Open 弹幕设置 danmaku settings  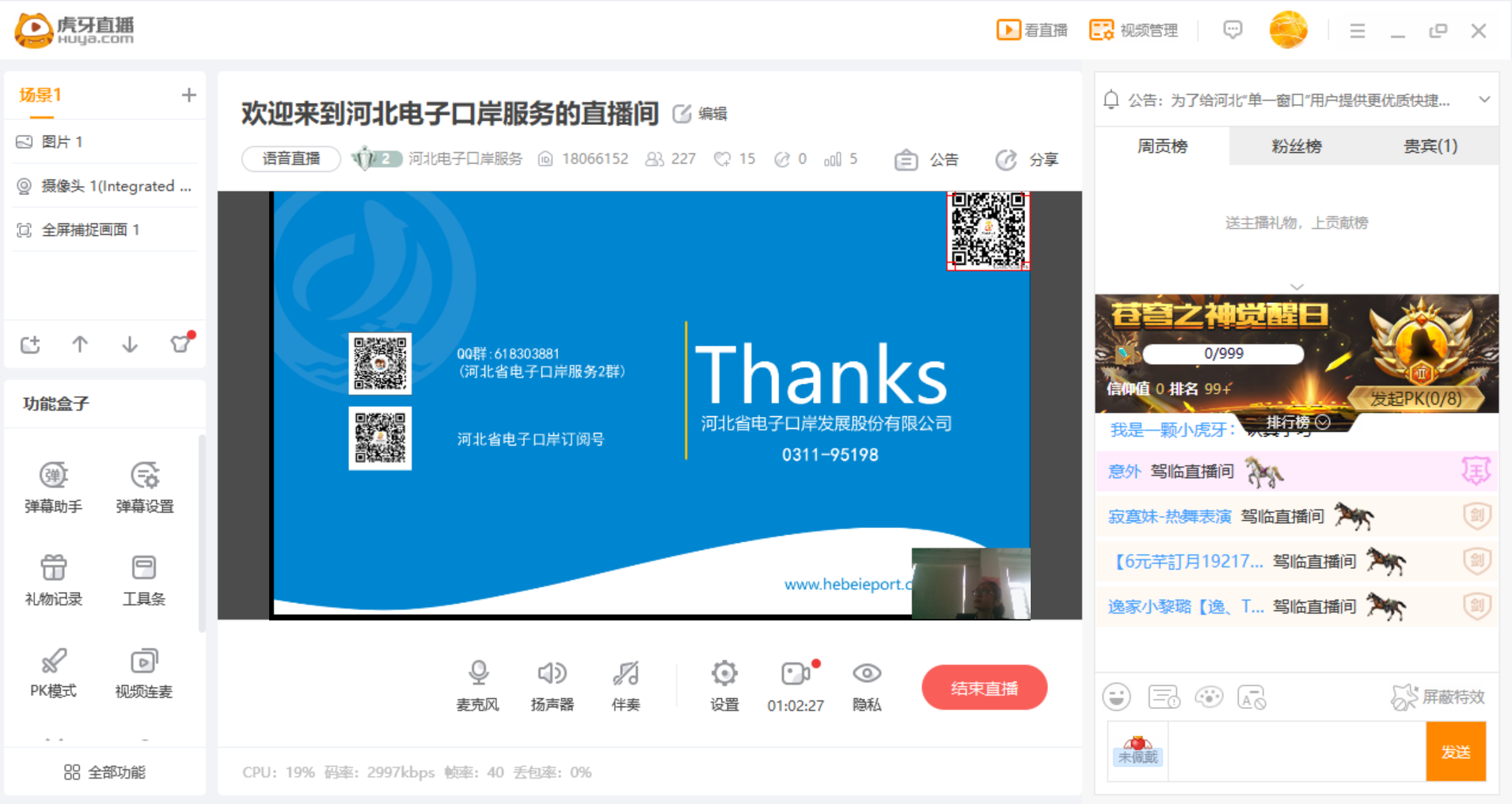pos(144,487)
